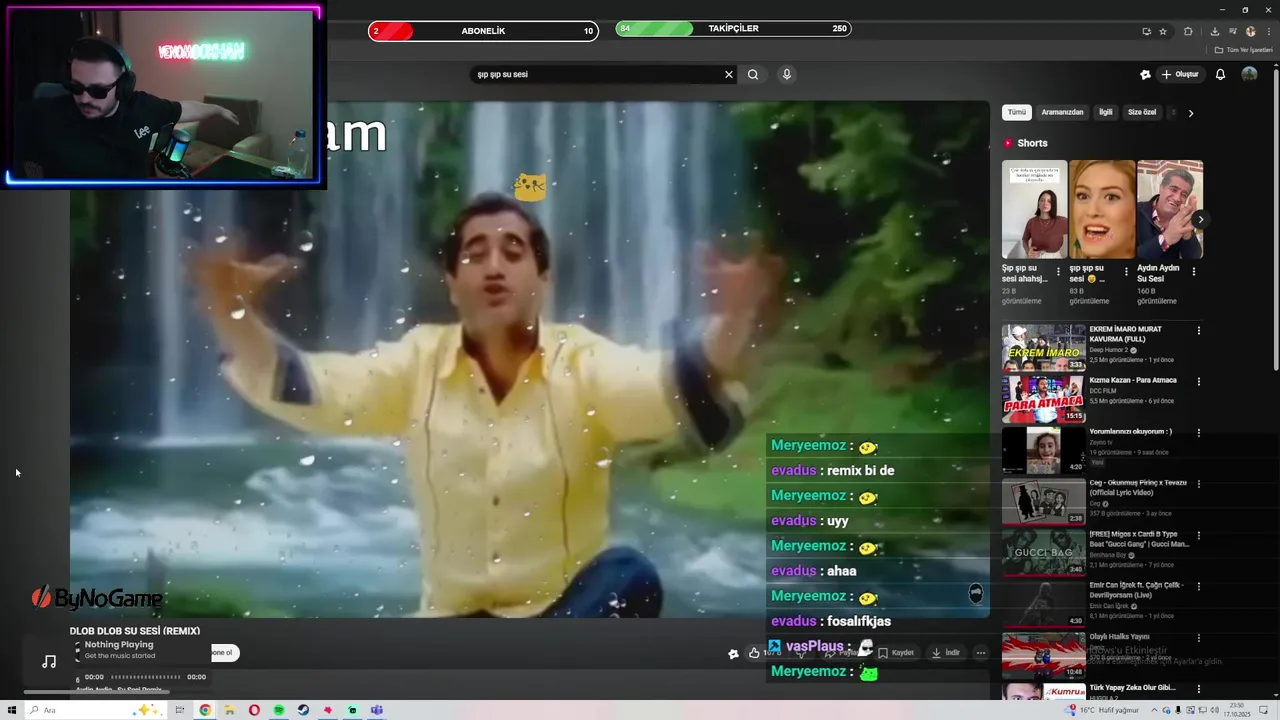Click the Windows Start button

click(10, 710)
